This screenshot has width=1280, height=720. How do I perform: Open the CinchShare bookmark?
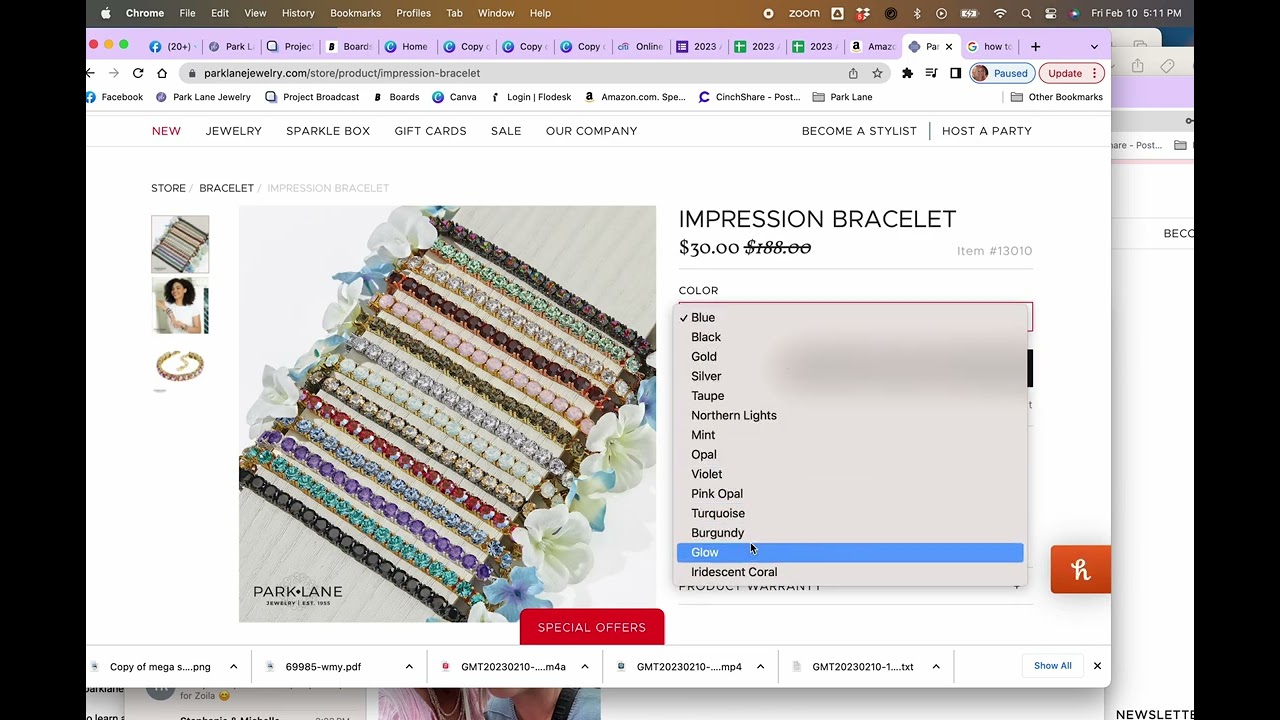coord(749,97)
